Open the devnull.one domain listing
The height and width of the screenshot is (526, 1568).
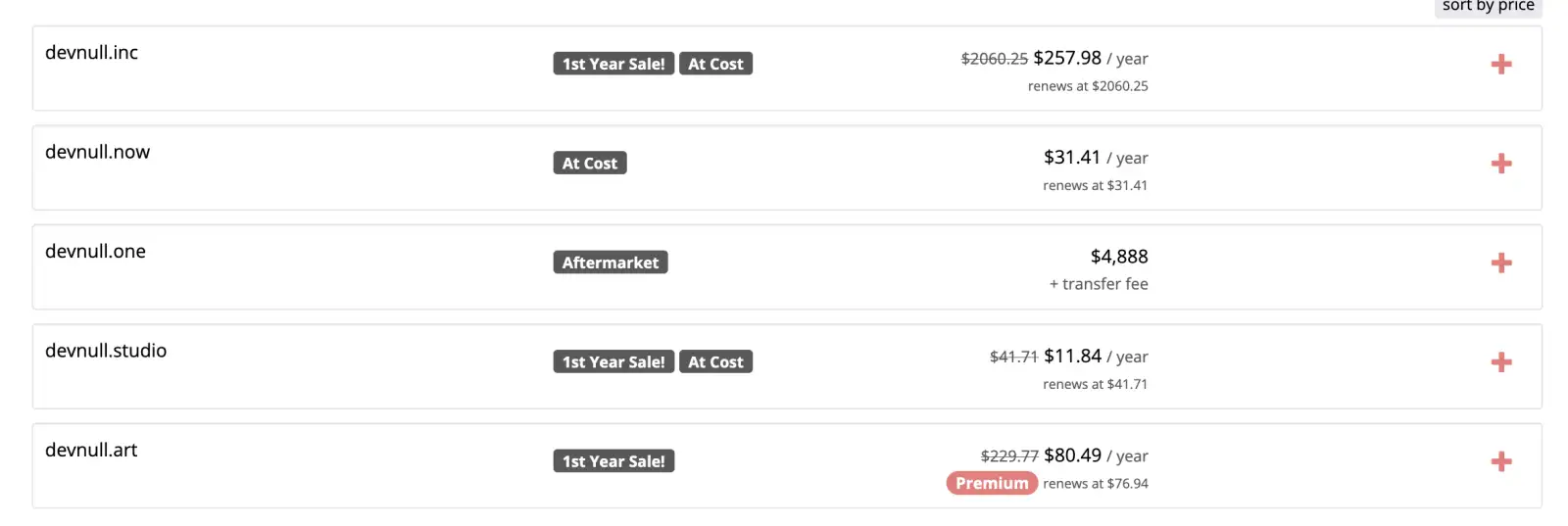tap(95, 252)
